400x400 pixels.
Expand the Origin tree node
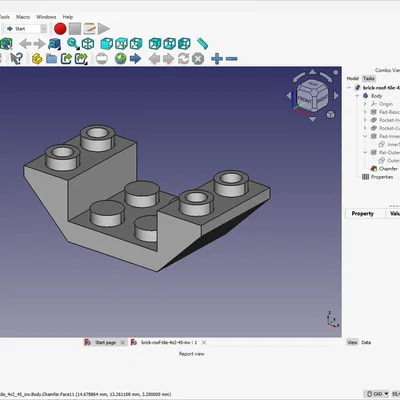[365, 104]
